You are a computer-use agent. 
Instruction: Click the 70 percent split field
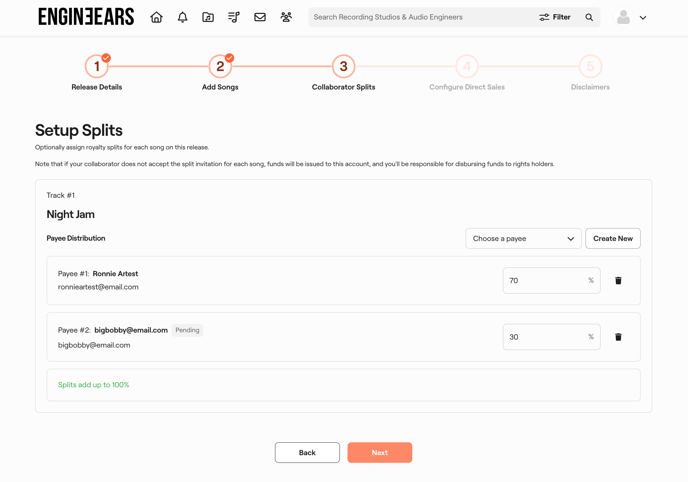544,281
